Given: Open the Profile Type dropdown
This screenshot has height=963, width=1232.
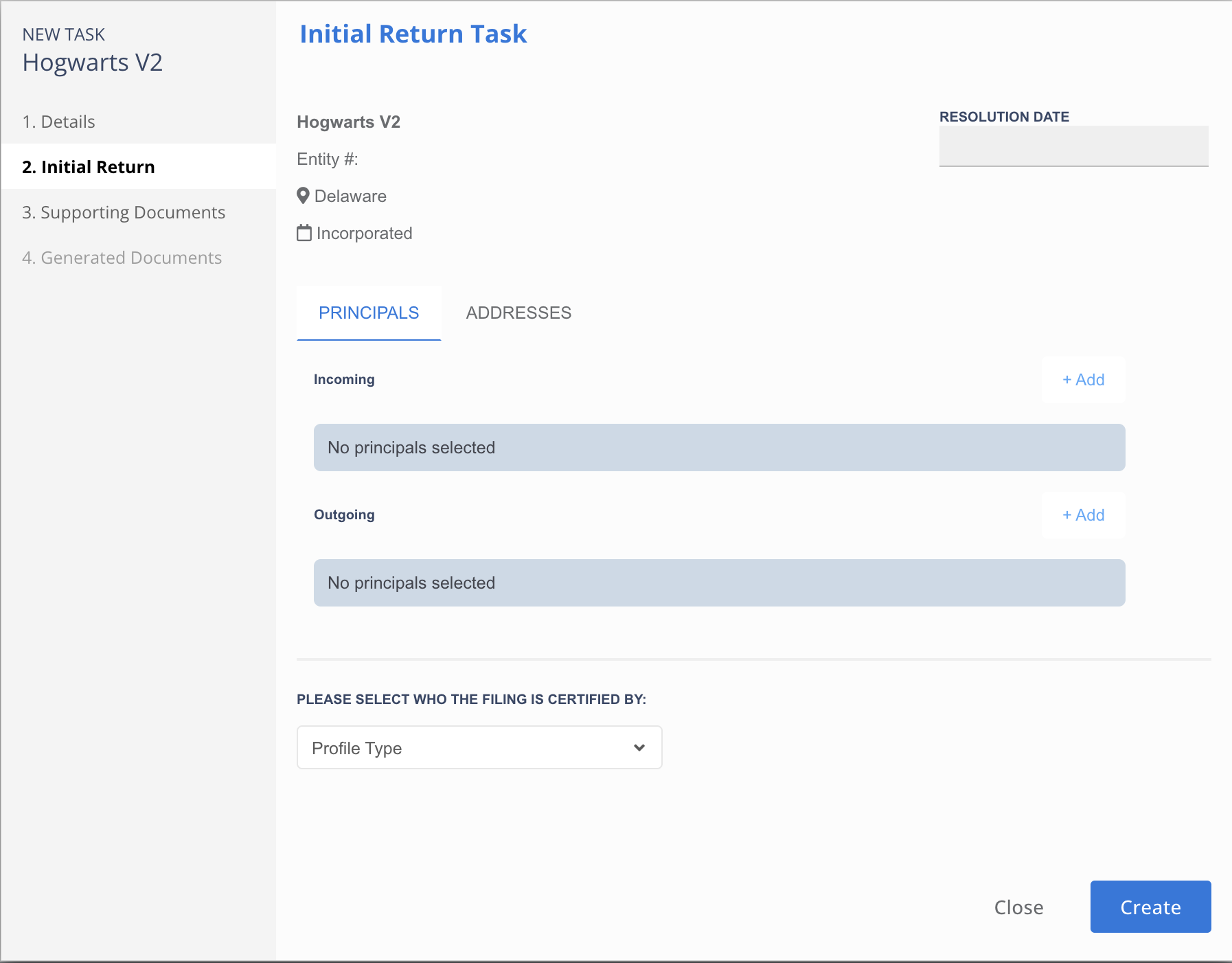Looking at the screenshot, I should coord(479,747).
